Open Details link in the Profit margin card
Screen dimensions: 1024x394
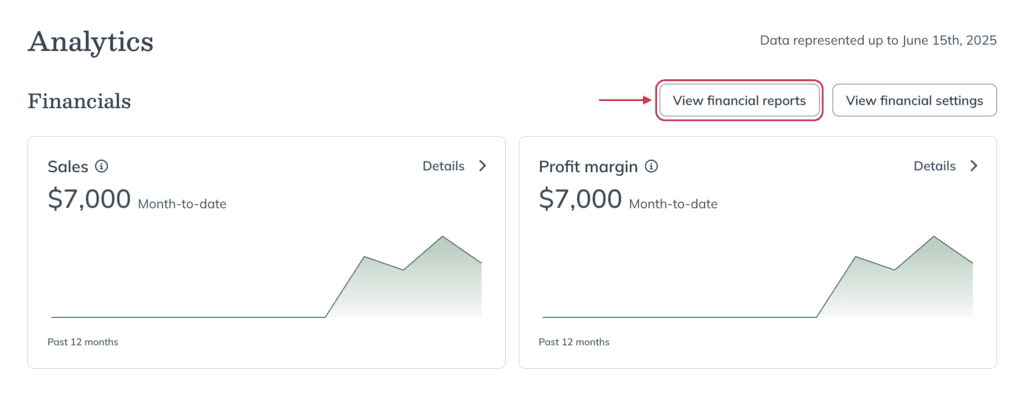click(935, 166)
